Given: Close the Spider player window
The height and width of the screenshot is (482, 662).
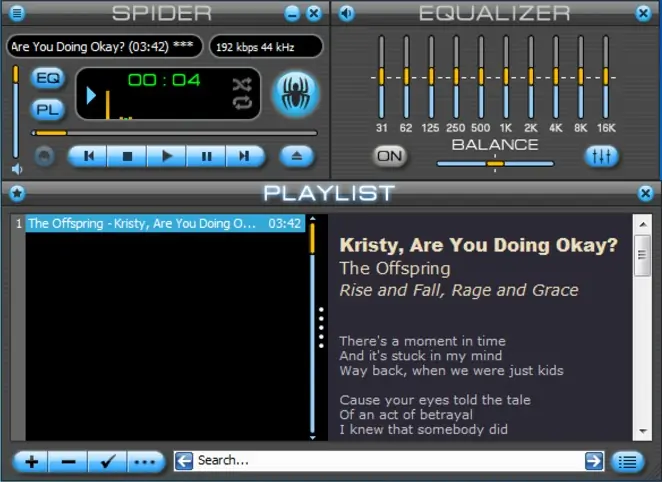Looking at the screenshot, I should [x=314, y=14].
